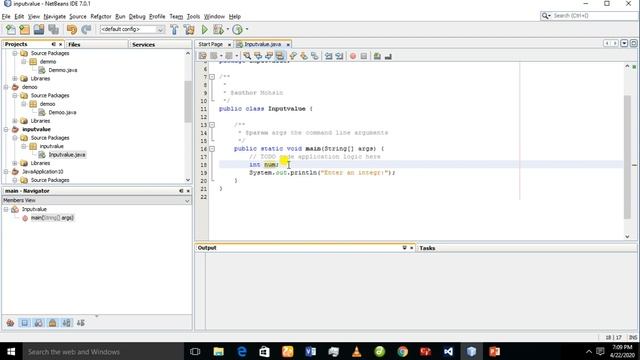Open the Refactor menu
Image resolution: width=640 pixels, height=360 pixels.
click(101, 16)
